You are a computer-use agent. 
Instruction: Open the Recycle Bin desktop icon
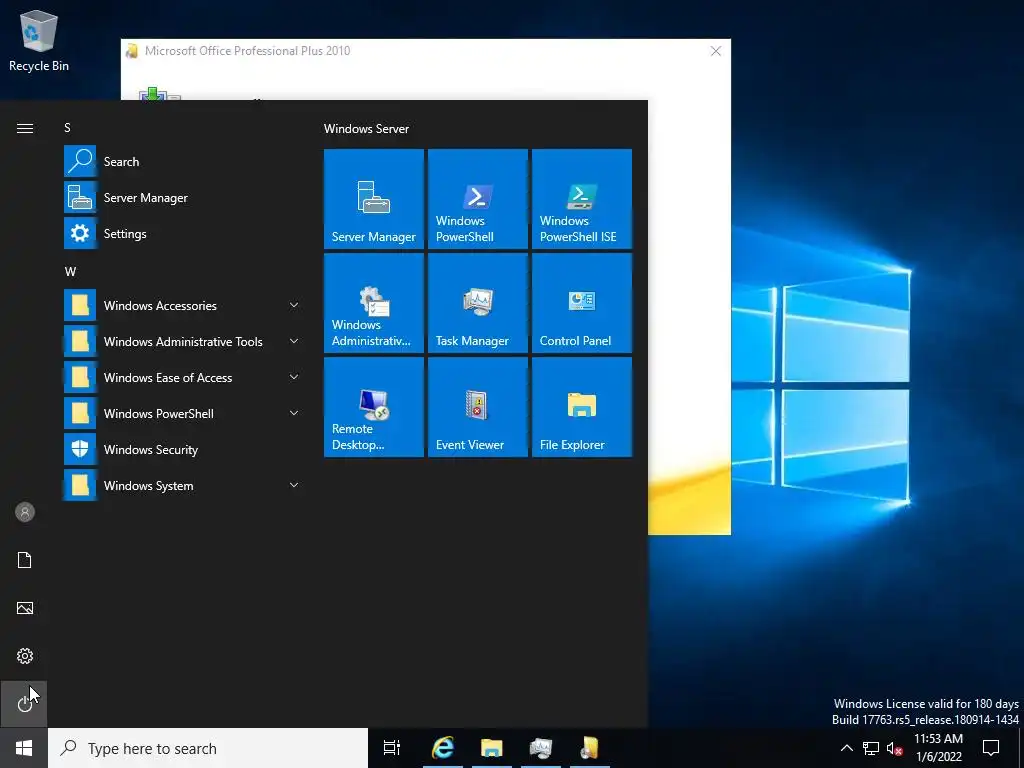point(39,40)
